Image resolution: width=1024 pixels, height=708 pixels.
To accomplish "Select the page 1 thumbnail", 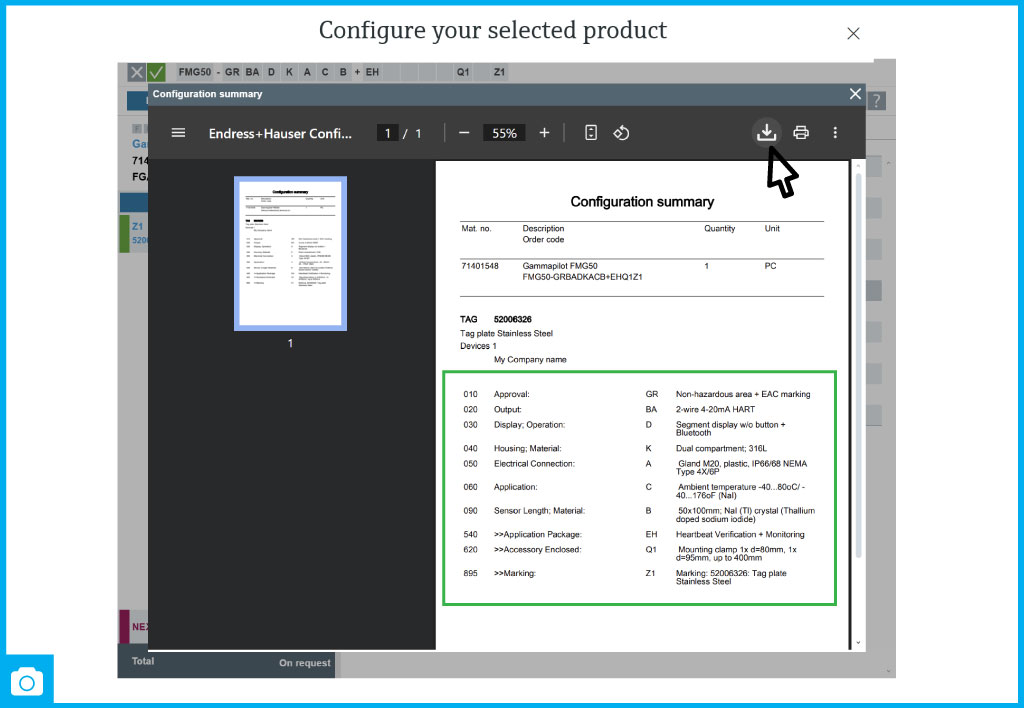I will click(290, 254).
